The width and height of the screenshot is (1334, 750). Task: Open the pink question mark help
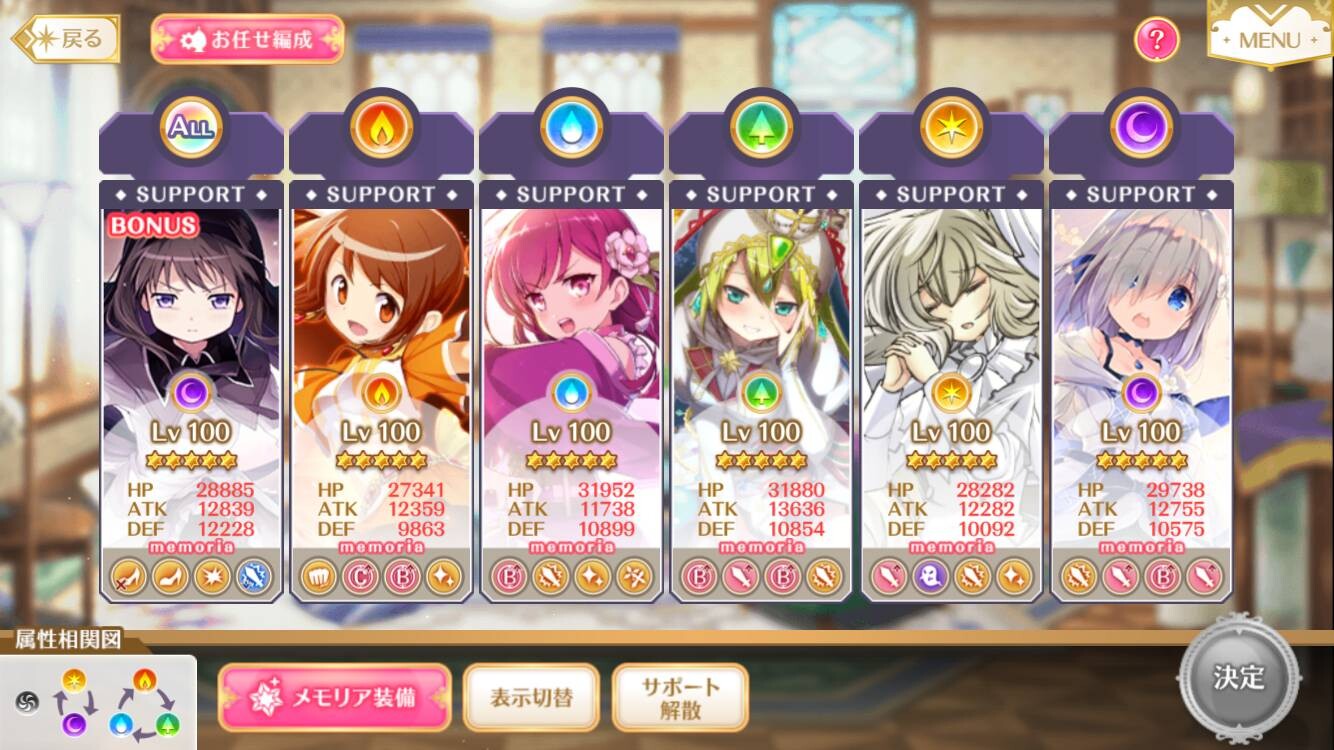pos(1156,40)
